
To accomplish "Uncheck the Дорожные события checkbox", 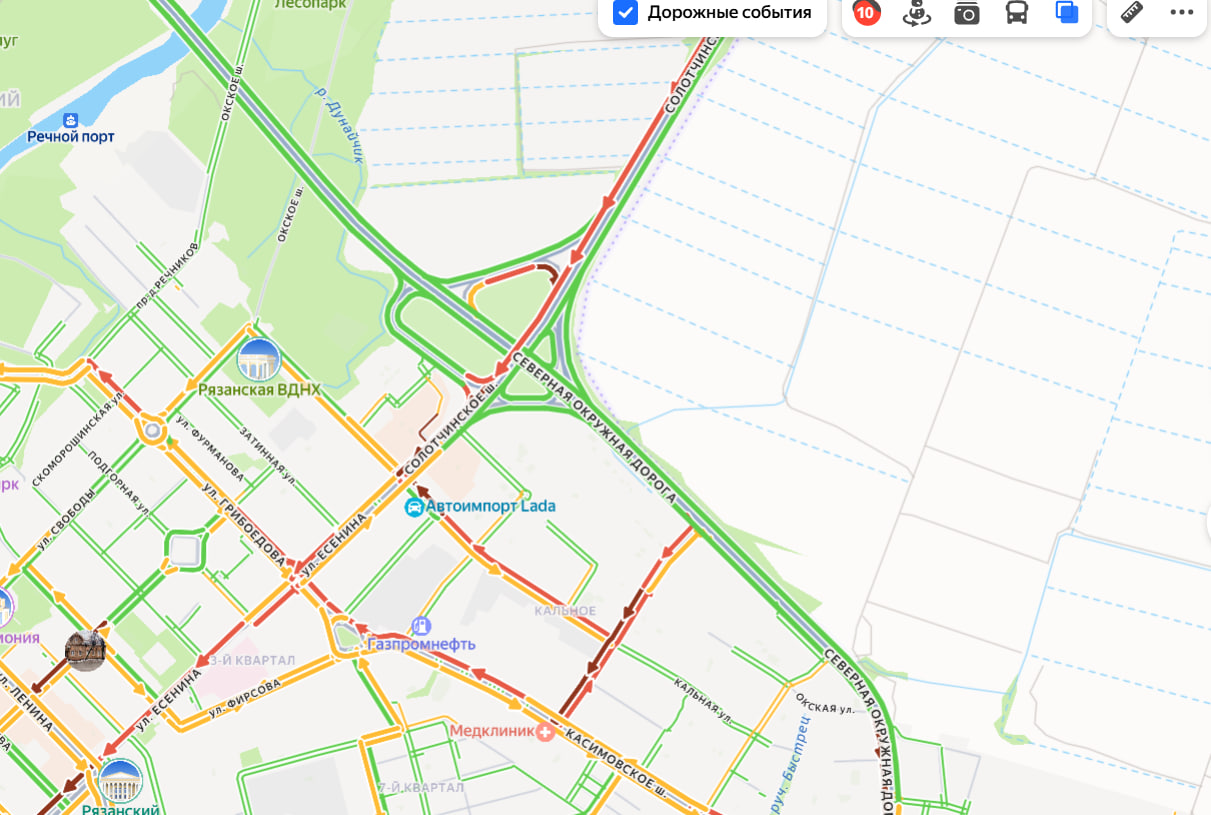I will (x=625, y=13).
